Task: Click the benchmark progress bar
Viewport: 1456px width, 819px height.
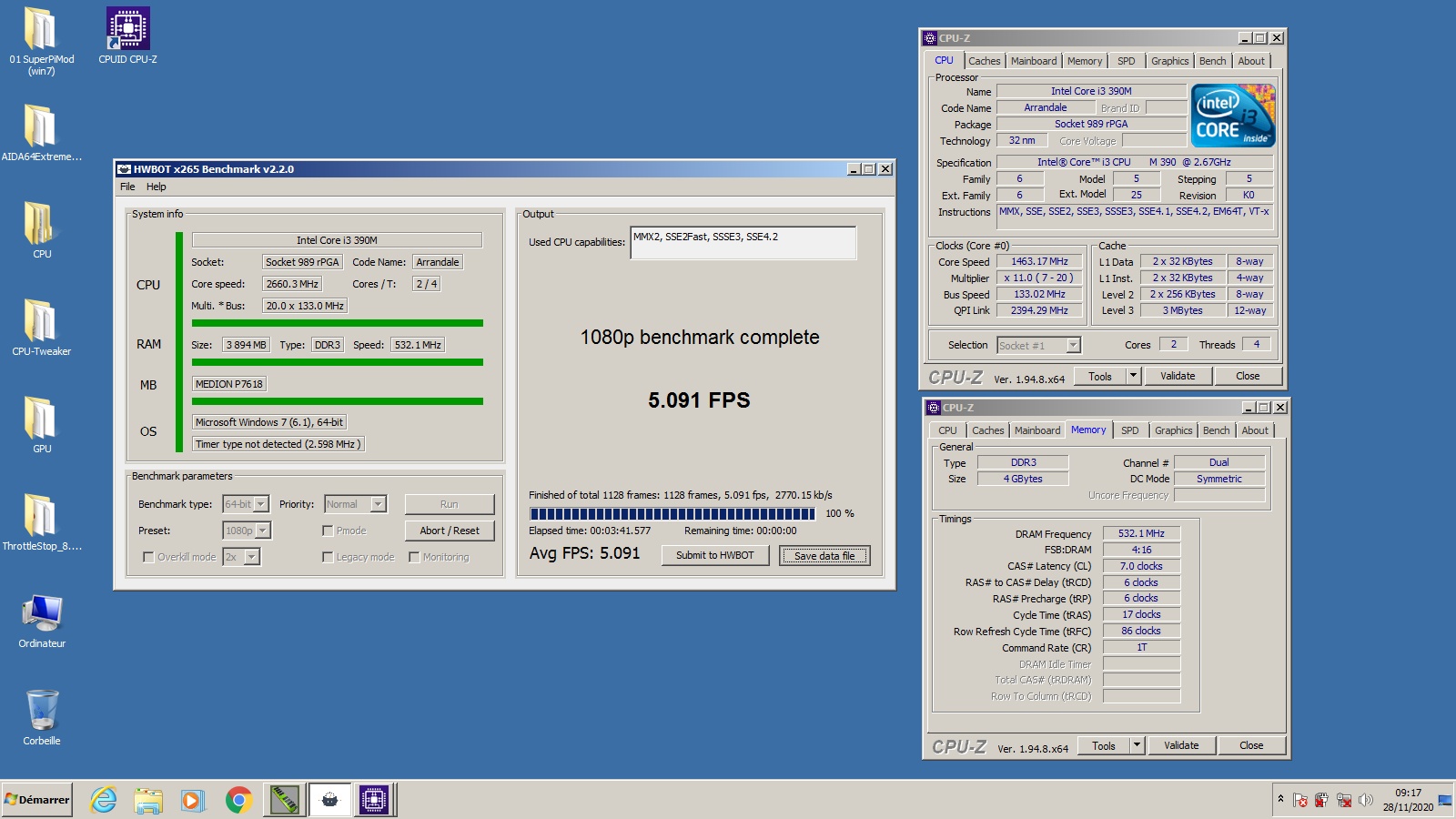Action: [672, 513]
